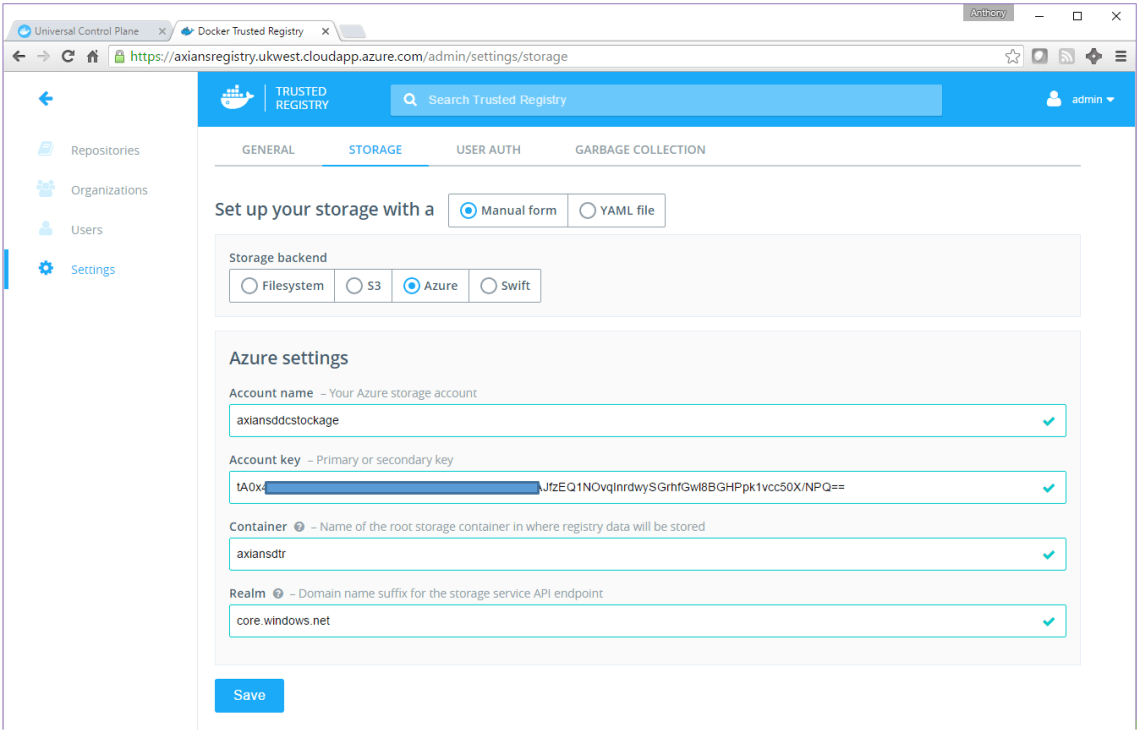Click the Docker whale logo in header
Viewport: 1140px width, 733px height.
(238, 98)
